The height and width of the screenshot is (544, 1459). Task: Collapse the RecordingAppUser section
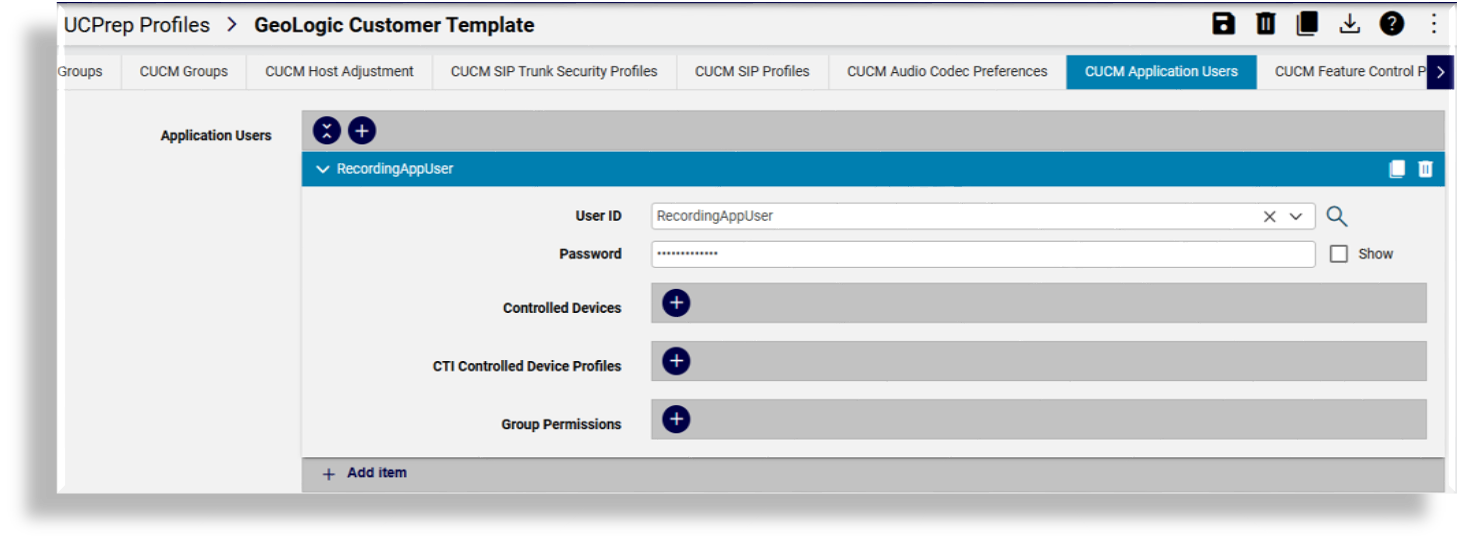coord(322,169)
